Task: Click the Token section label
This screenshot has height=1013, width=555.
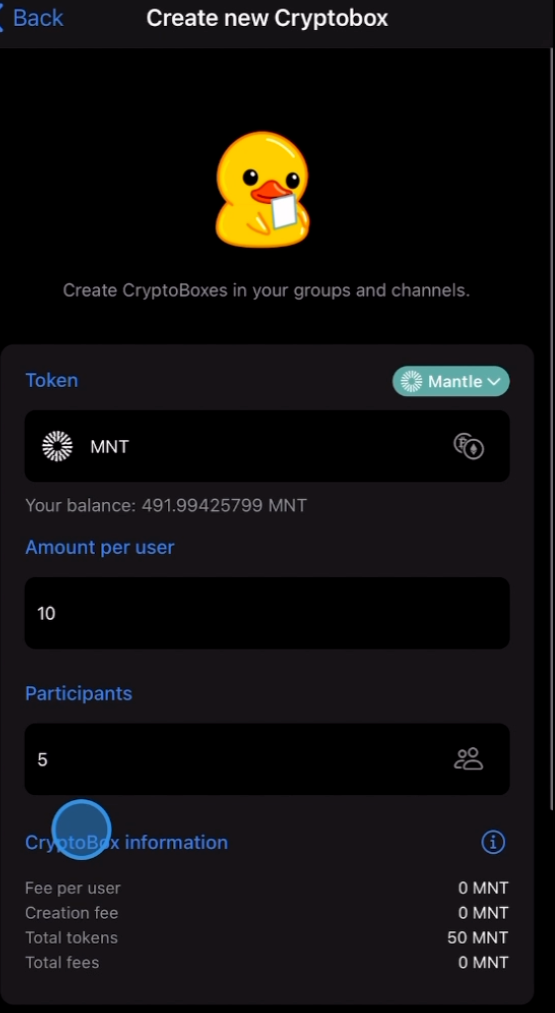Action: point(52,380)
